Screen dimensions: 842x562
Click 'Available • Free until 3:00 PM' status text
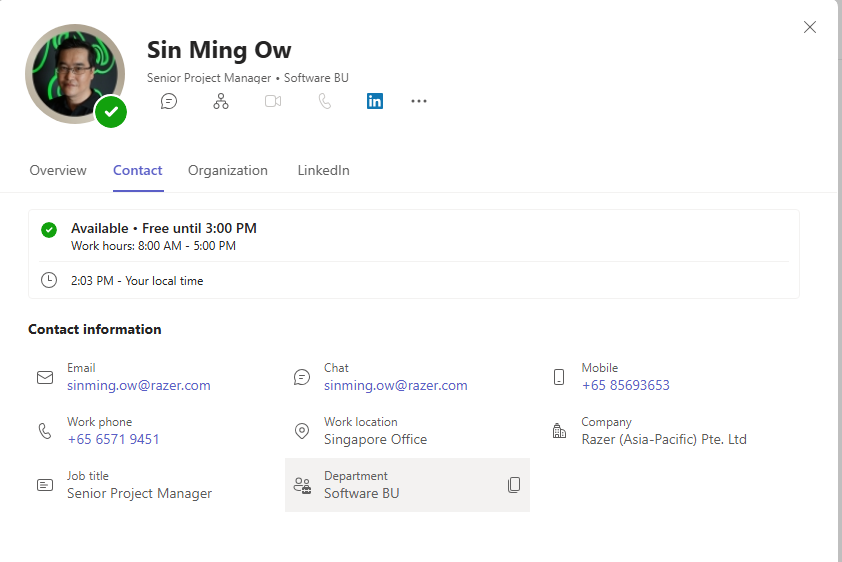(x=164, y=228)
